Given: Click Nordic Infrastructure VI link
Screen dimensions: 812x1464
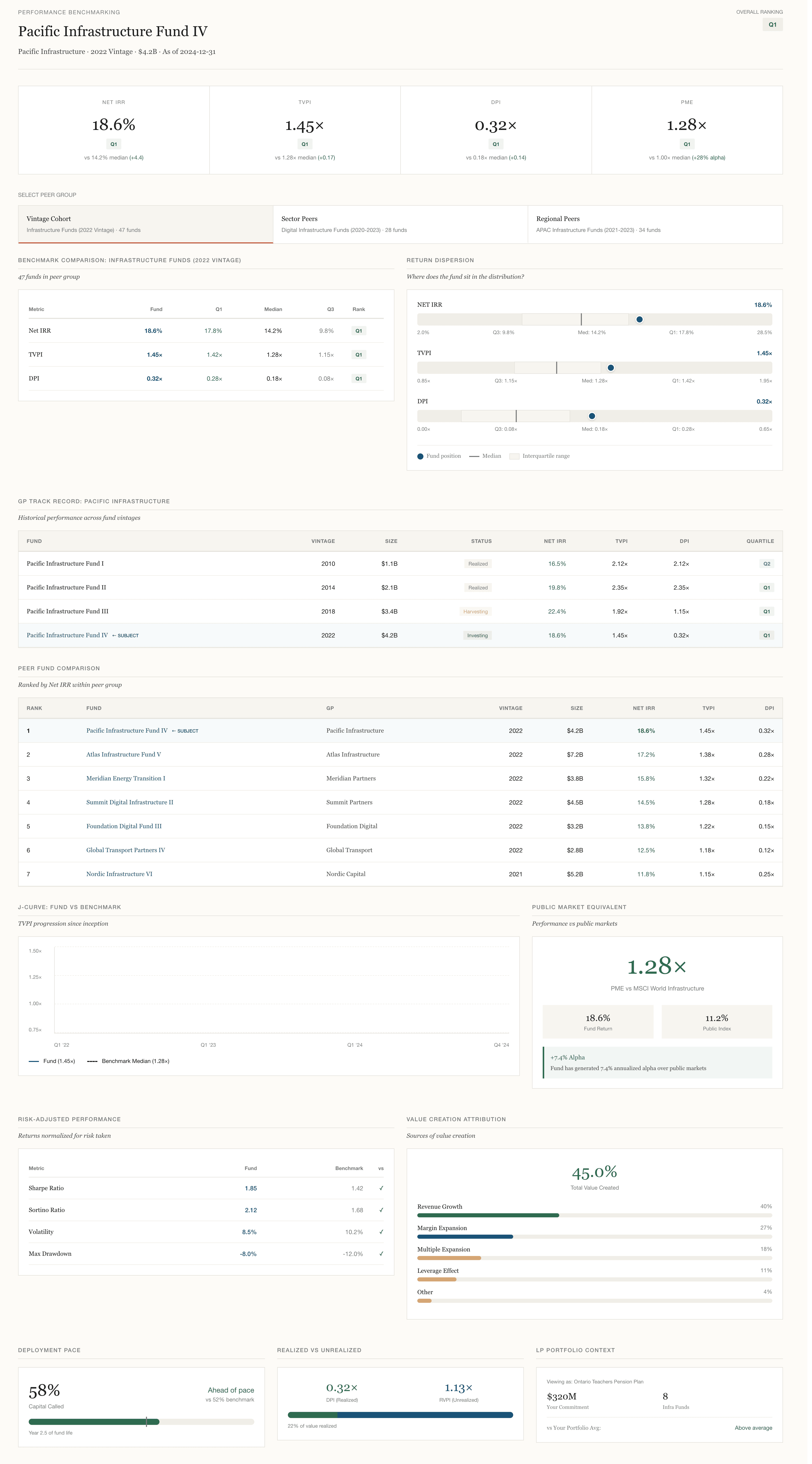Looking at the screenshot, I should click(x=119, y=874).
